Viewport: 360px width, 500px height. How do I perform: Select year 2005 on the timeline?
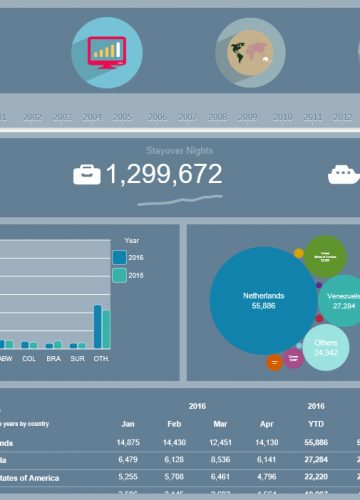coord(122,117)
